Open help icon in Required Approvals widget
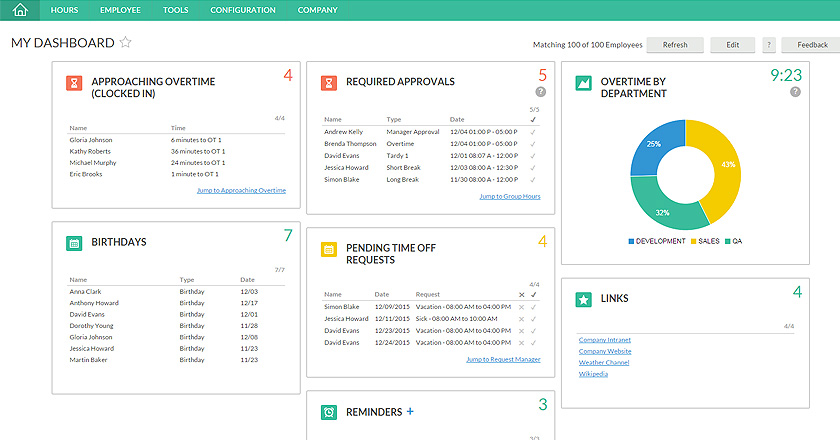This screenshot has width=840, height=440. point(541,92)
